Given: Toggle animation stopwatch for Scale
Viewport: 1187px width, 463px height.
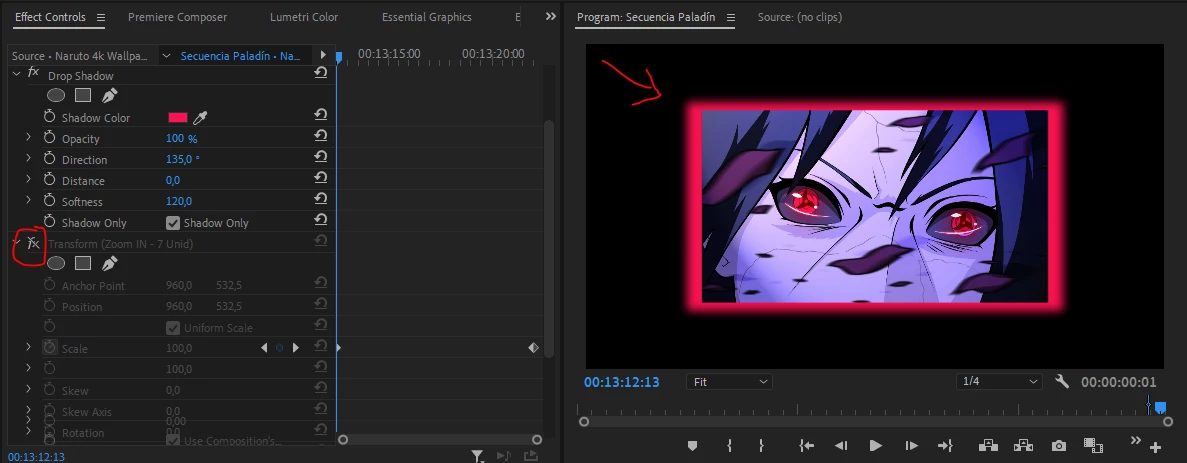Looking at the screenshot, I should 50,347.
